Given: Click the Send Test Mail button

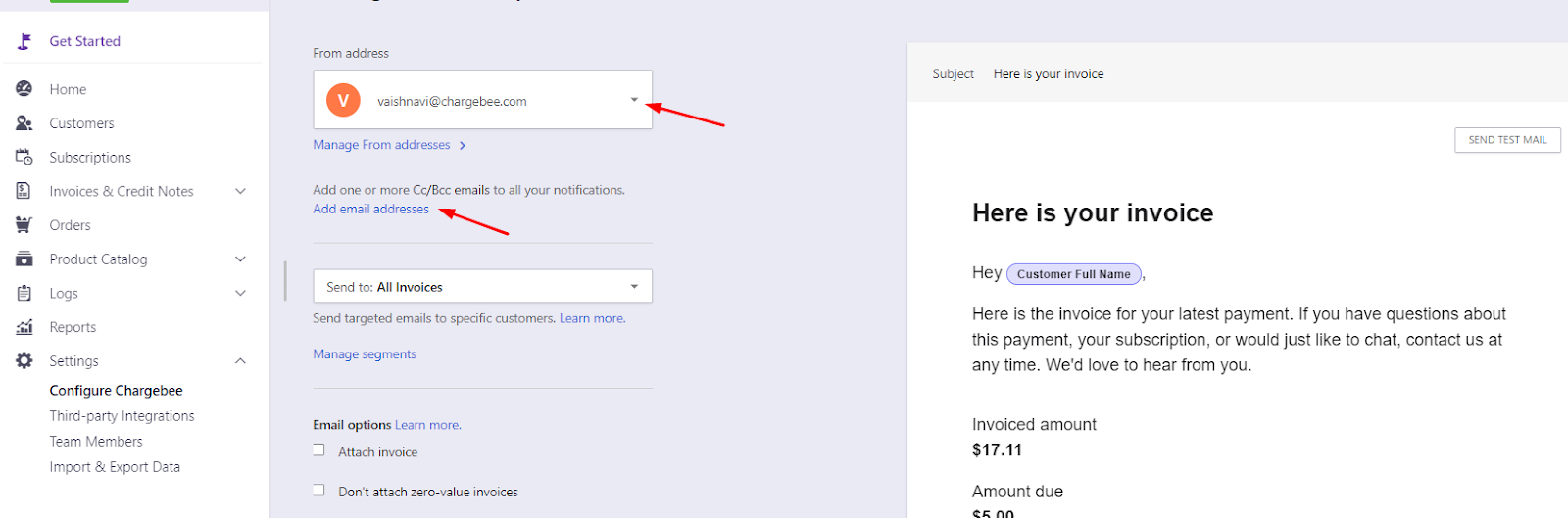Looking at the screenshot, I should (1507, 140).
